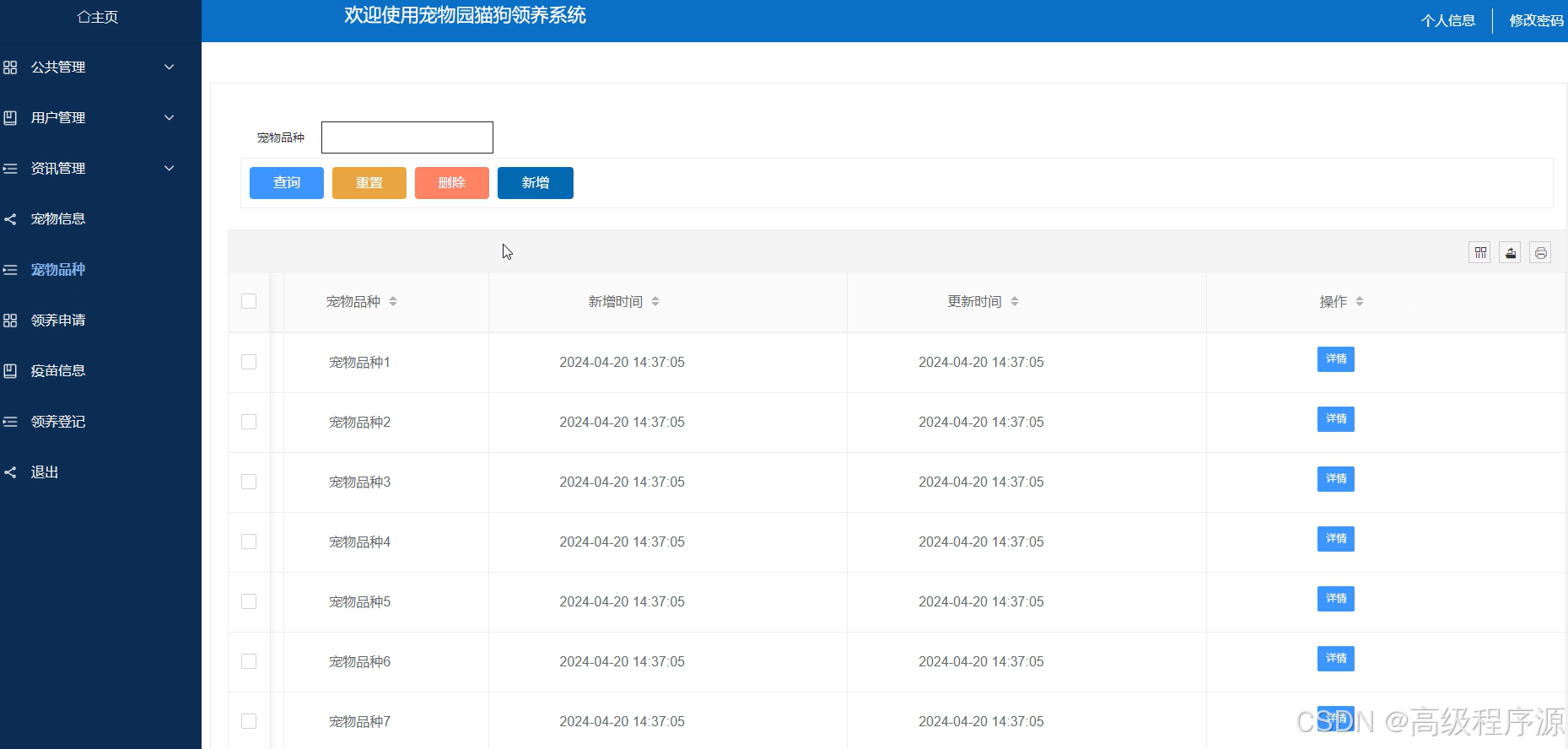Click the 资讯管理 list icon in sidebar
This screenshot has width=1568, height=749.
pyautogui.click(x=10, y=169)
